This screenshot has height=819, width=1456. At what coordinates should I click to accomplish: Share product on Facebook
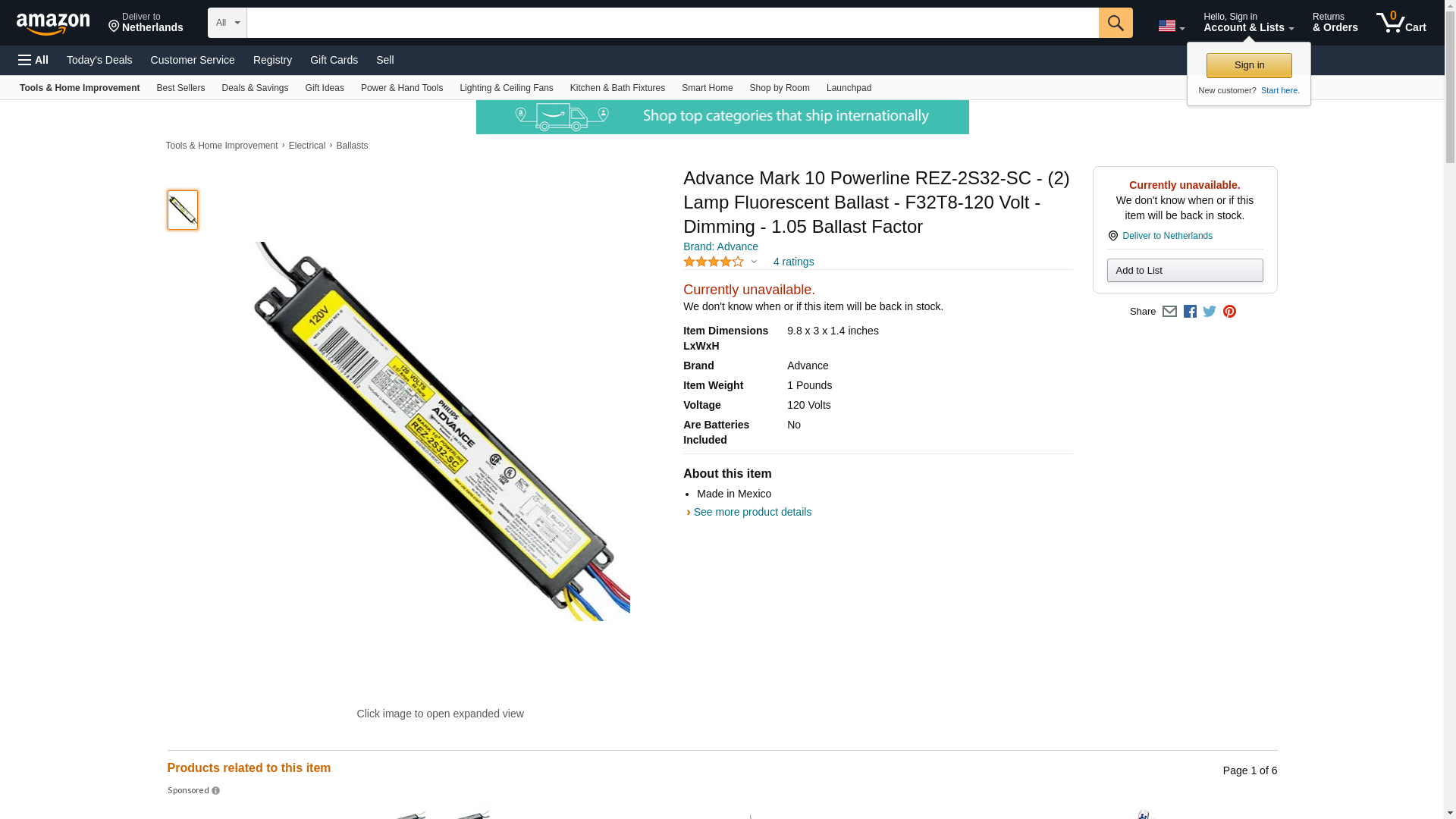(x=1190, y=312)
